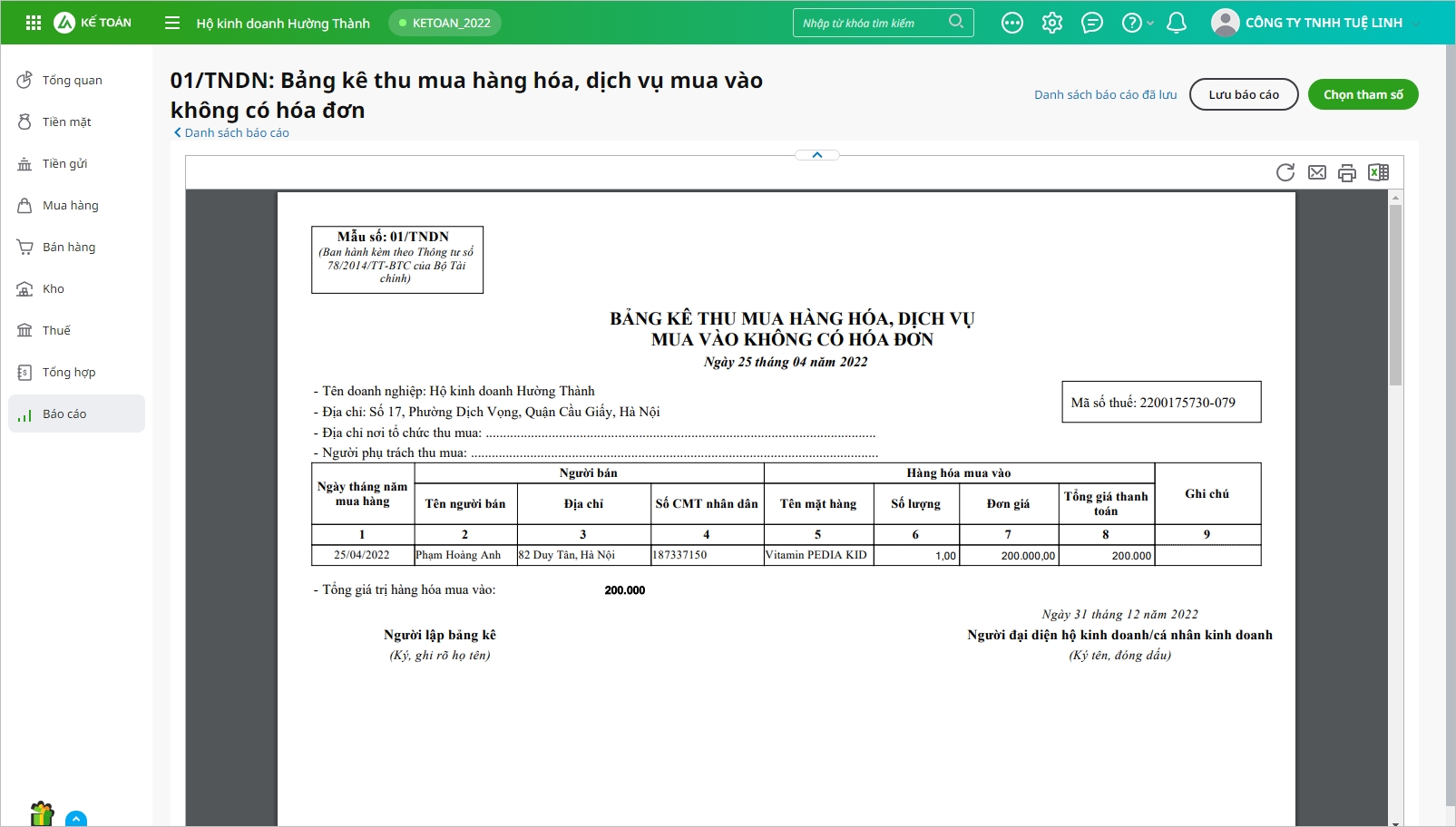The image size is (1456, 827).
Task: Open the apps grid launcher
Action: coord(34,23)
